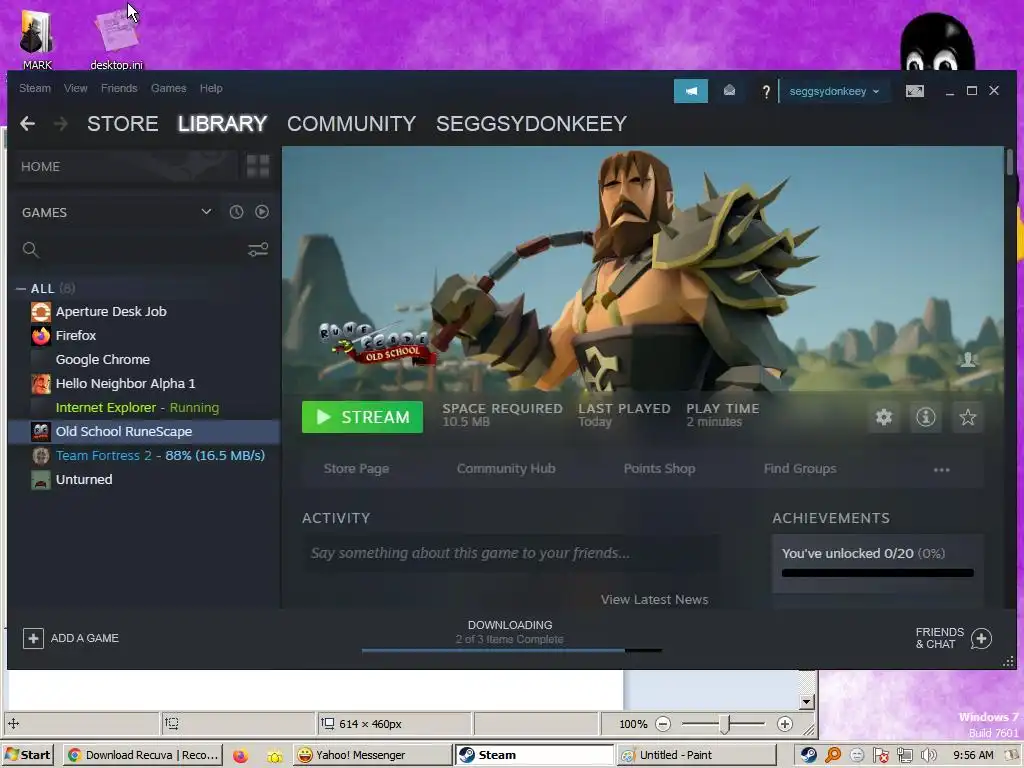
Task: Open the Windows Start button
Action: coord(27,755)
